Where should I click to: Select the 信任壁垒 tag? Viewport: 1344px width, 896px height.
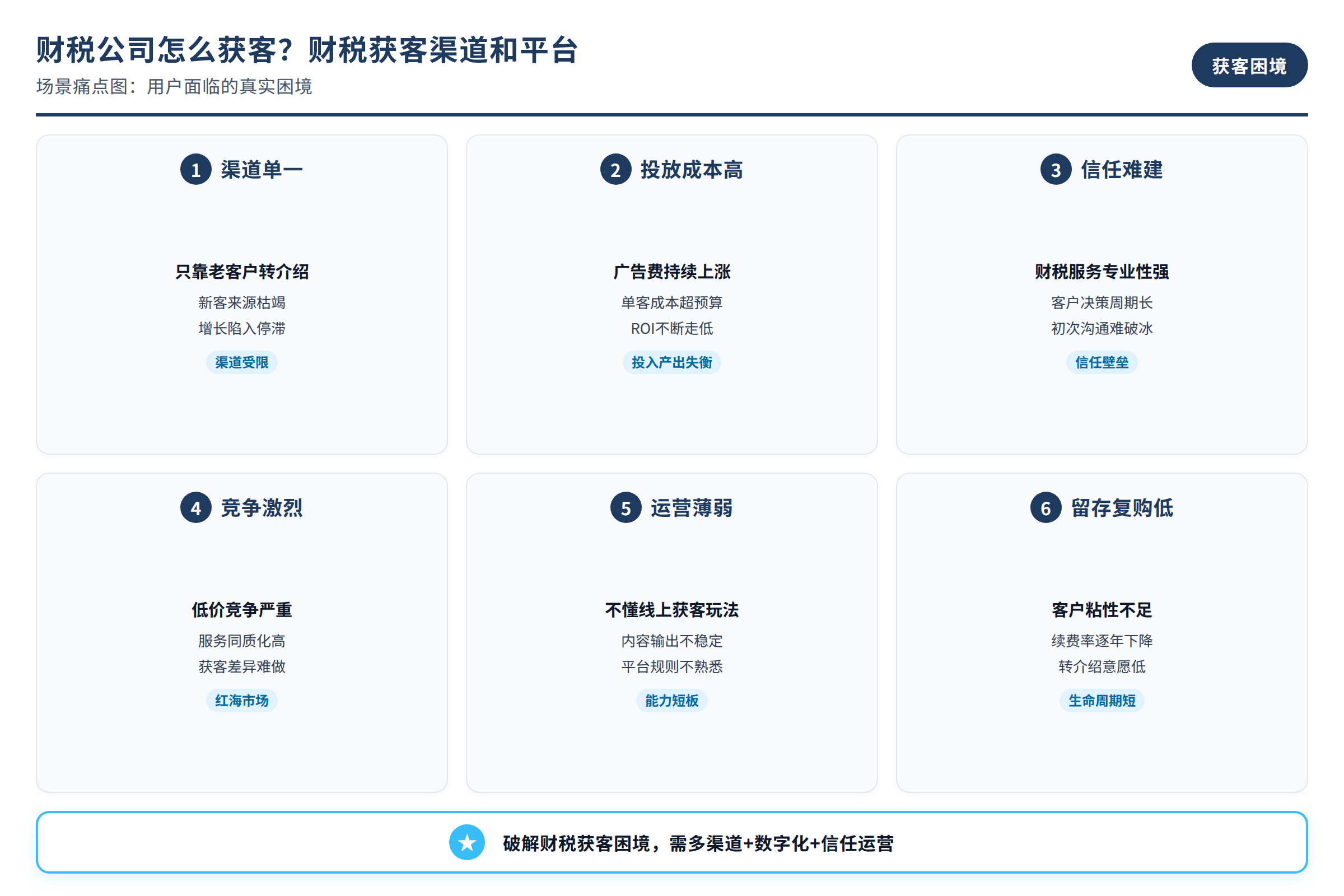pyautogui.click(x=1102, y=362)
